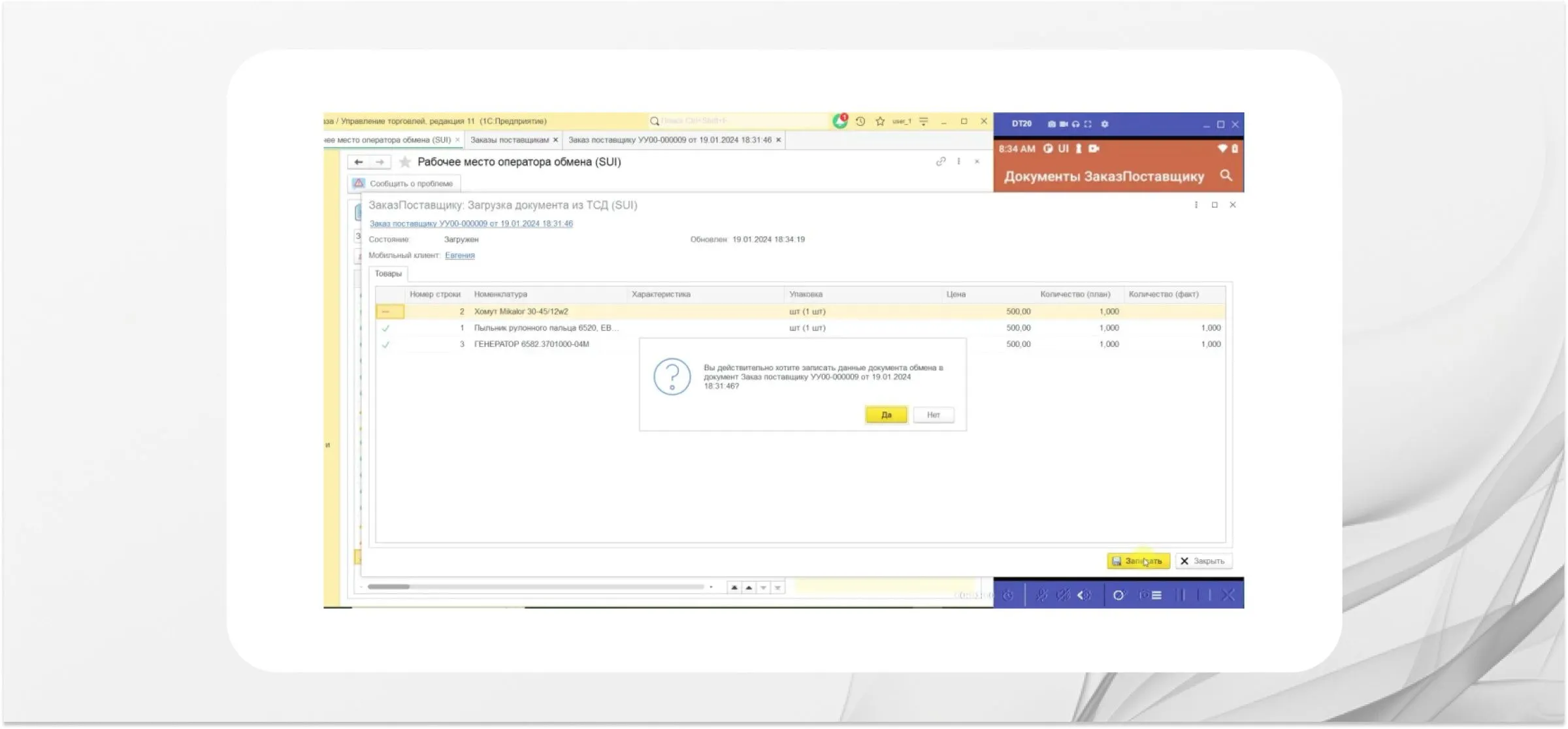Image resolution: width=1568 pixels, height=729 pixels.
Task: Click the timer icon in recorder bar
Action: click(1008, 595)
